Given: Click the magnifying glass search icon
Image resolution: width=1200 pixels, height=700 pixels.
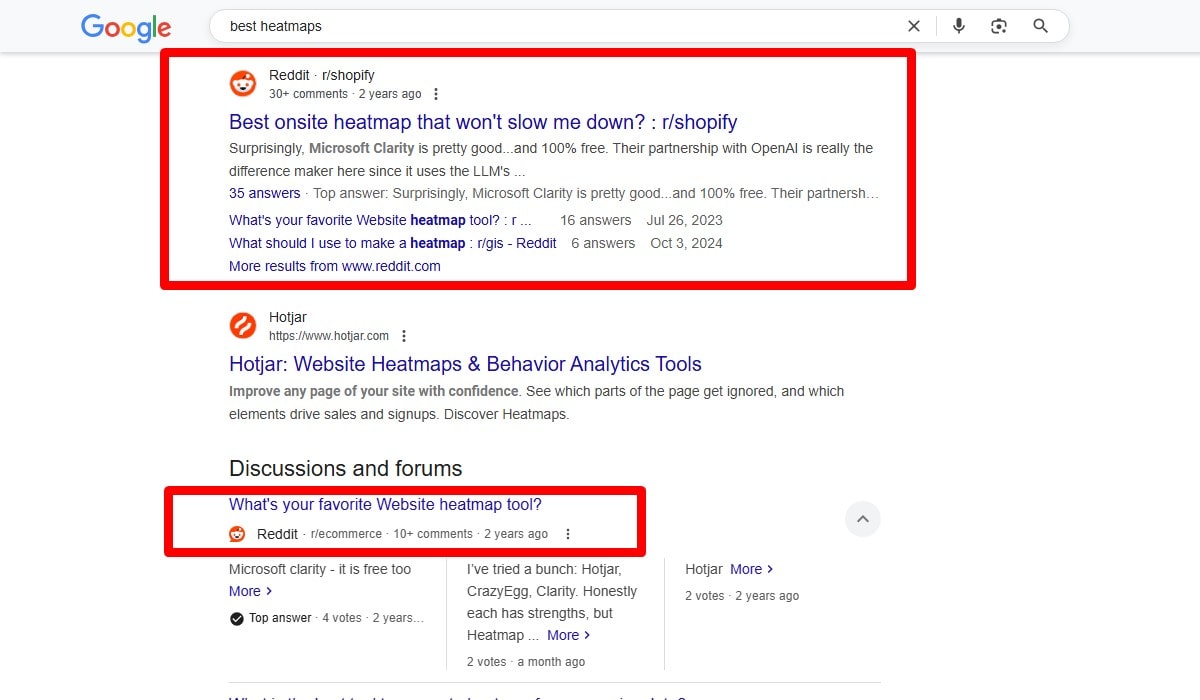Looking at the screenshot, I should [1040, 26].
